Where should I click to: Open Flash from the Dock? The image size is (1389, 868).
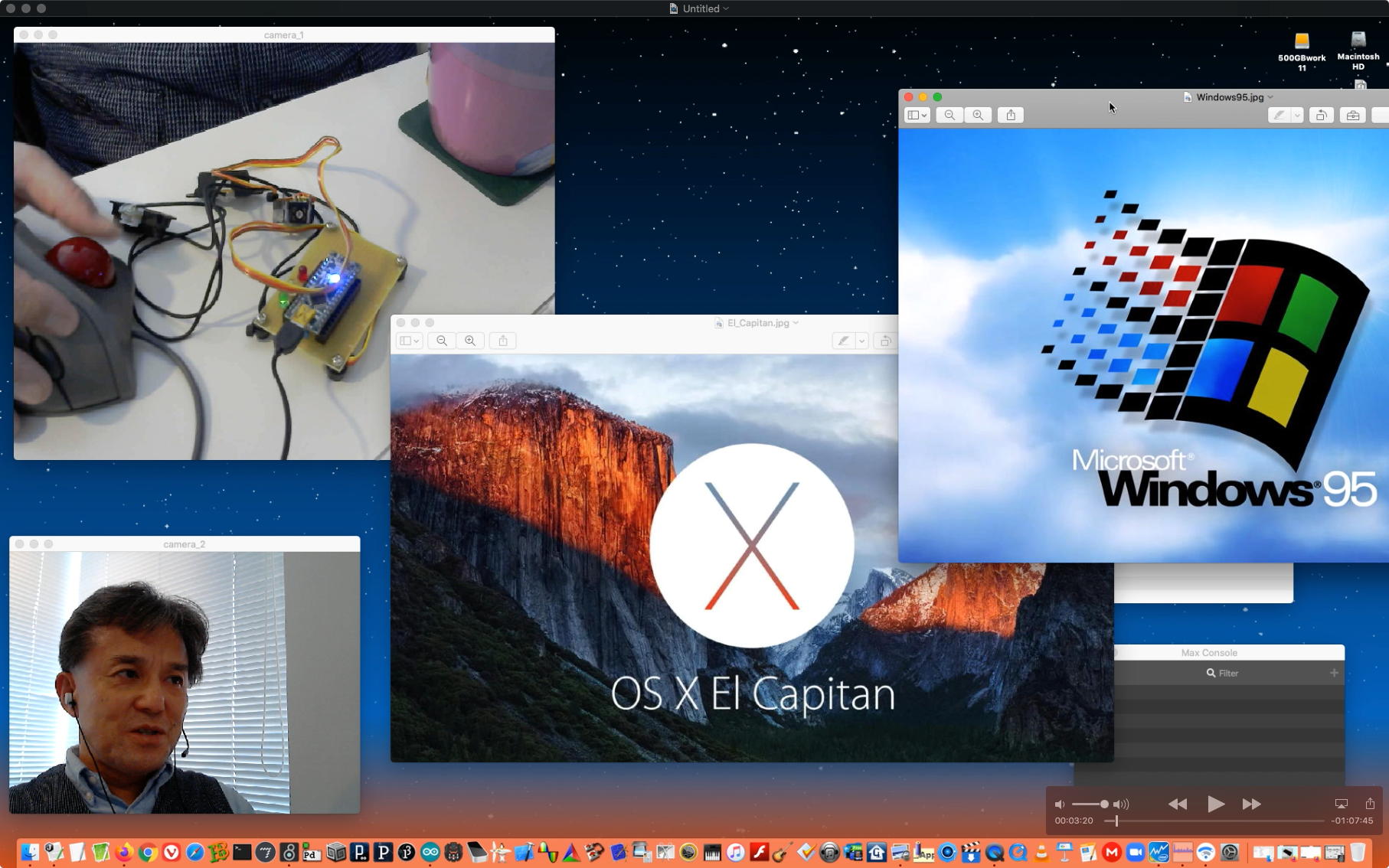[x=759, y=852]
